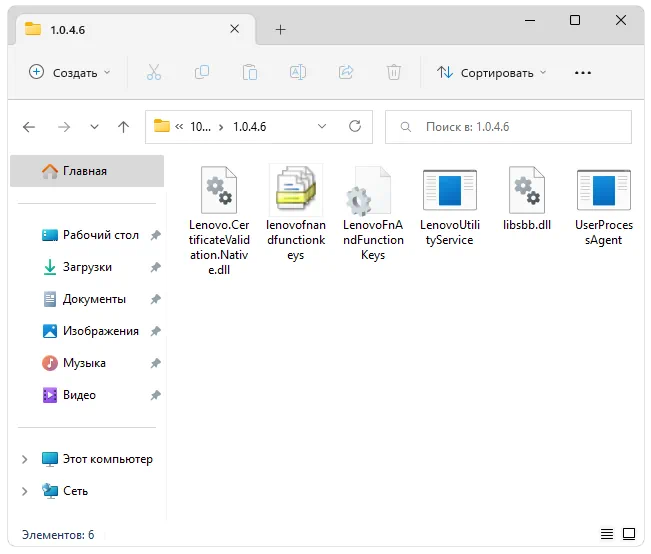Image resolution: width=651 pixels, height=554 pixels.
Task: Switch to details list view
Action: (607, 534)
